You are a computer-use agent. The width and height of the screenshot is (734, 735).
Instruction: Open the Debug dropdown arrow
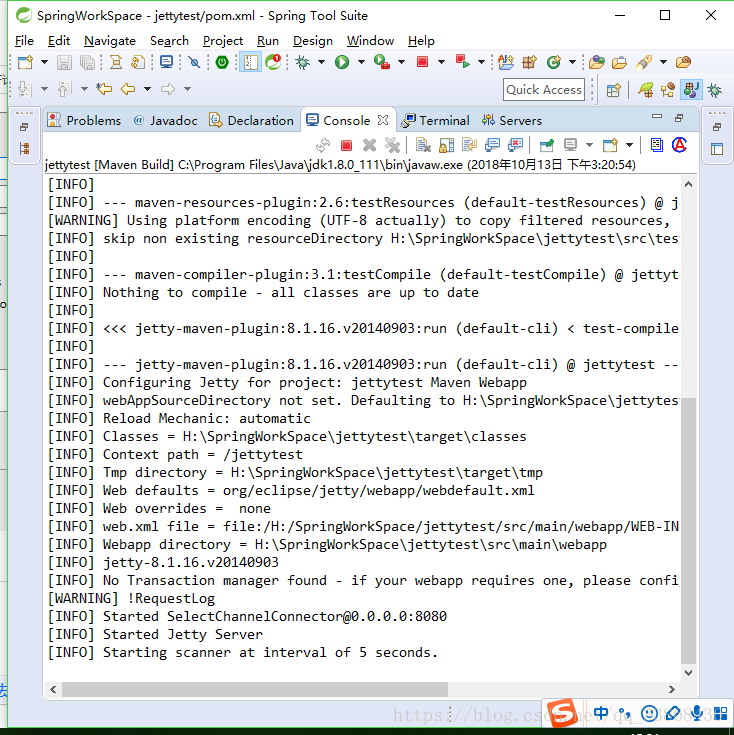(x=321, y=62)
